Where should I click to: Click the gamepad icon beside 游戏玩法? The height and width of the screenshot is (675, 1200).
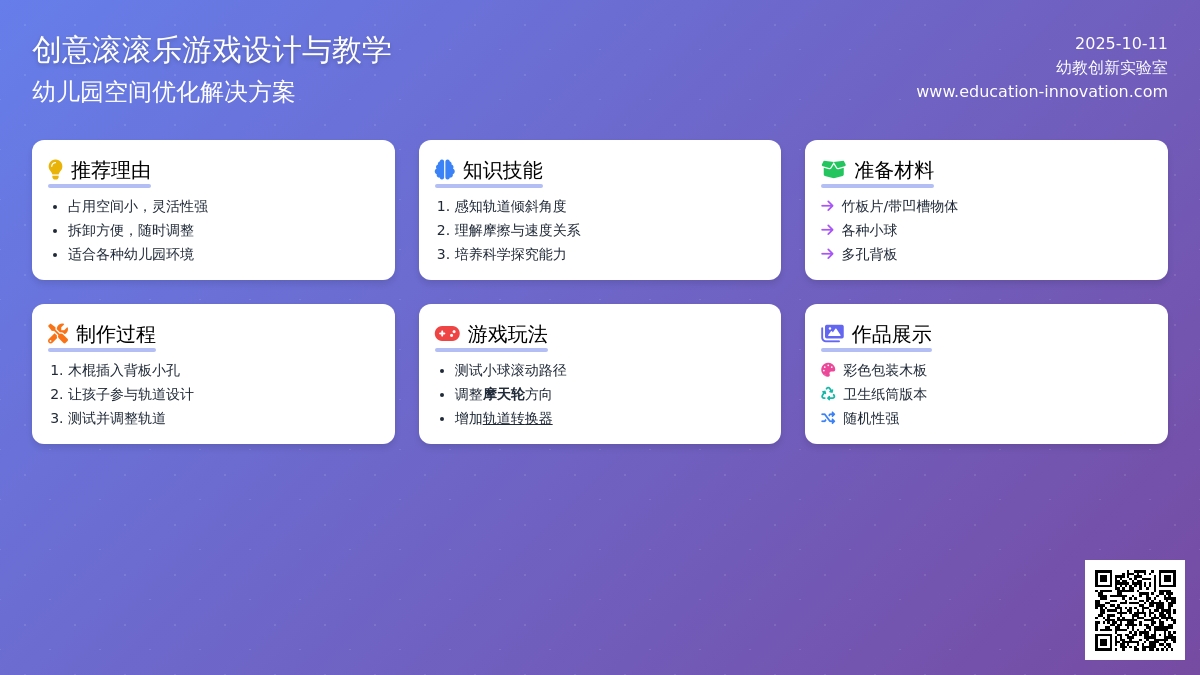pyautogui.click(x=447, y=334)
